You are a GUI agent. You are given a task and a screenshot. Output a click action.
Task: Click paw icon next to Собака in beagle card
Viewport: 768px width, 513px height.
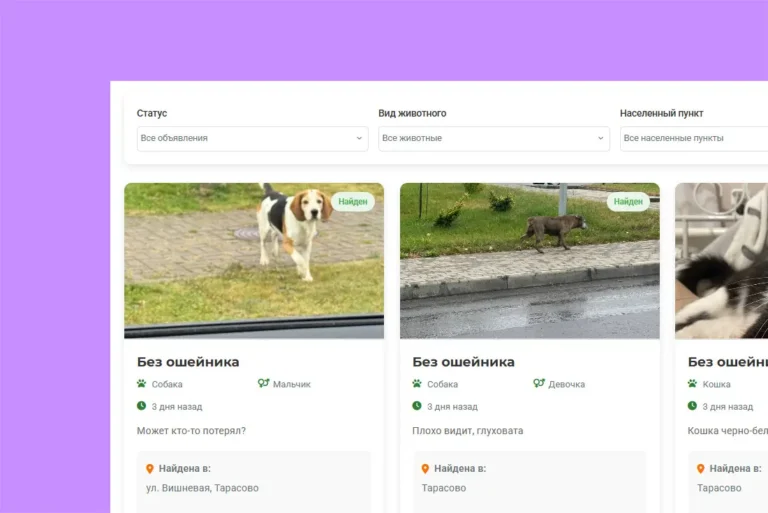click(x=141, y=384)
